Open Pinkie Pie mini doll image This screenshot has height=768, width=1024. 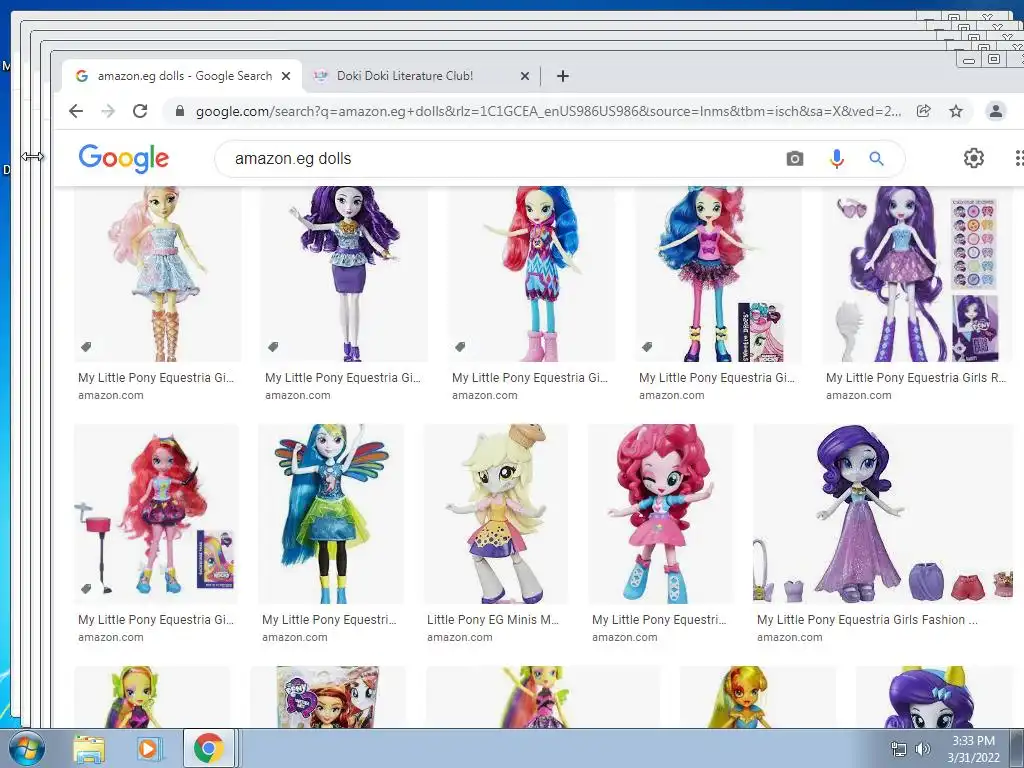[661, 514]
